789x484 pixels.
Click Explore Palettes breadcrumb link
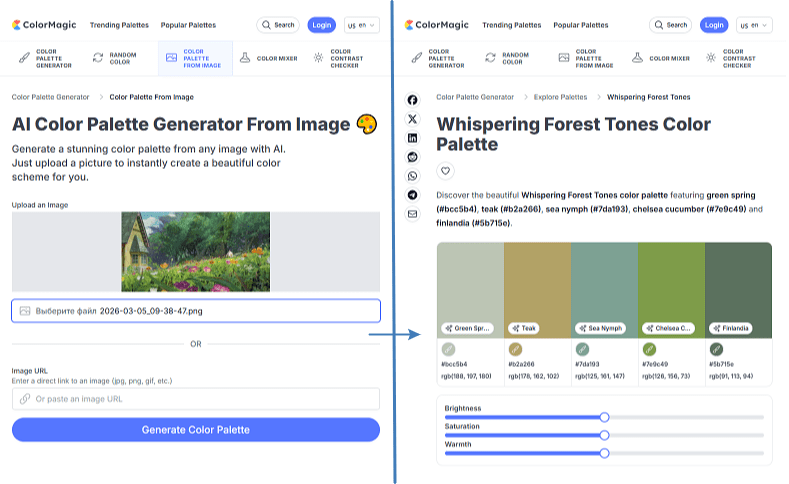point(560,97)
